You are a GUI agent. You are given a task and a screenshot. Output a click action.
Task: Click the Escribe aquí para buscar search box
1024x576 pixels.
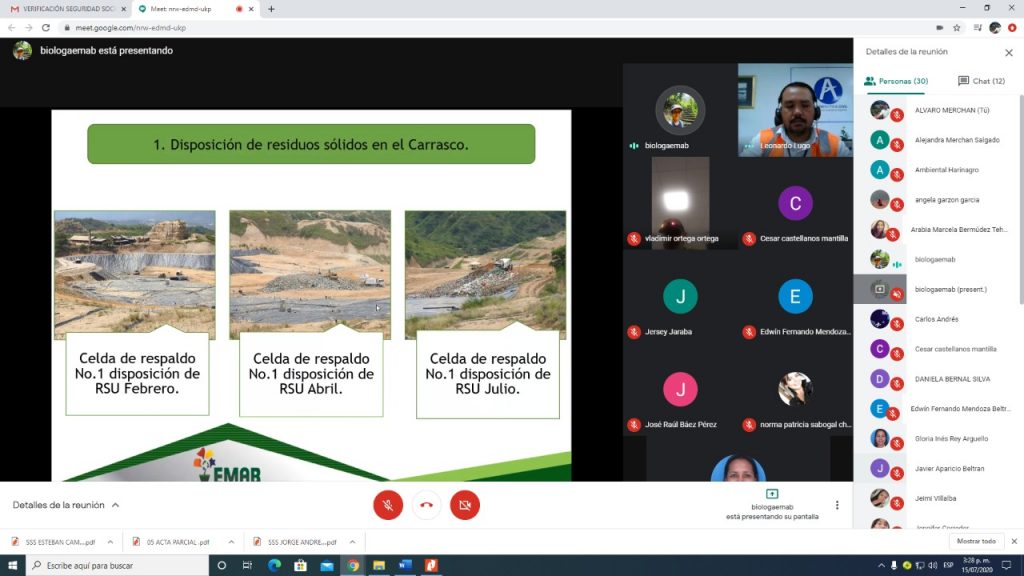click(118, 566)
